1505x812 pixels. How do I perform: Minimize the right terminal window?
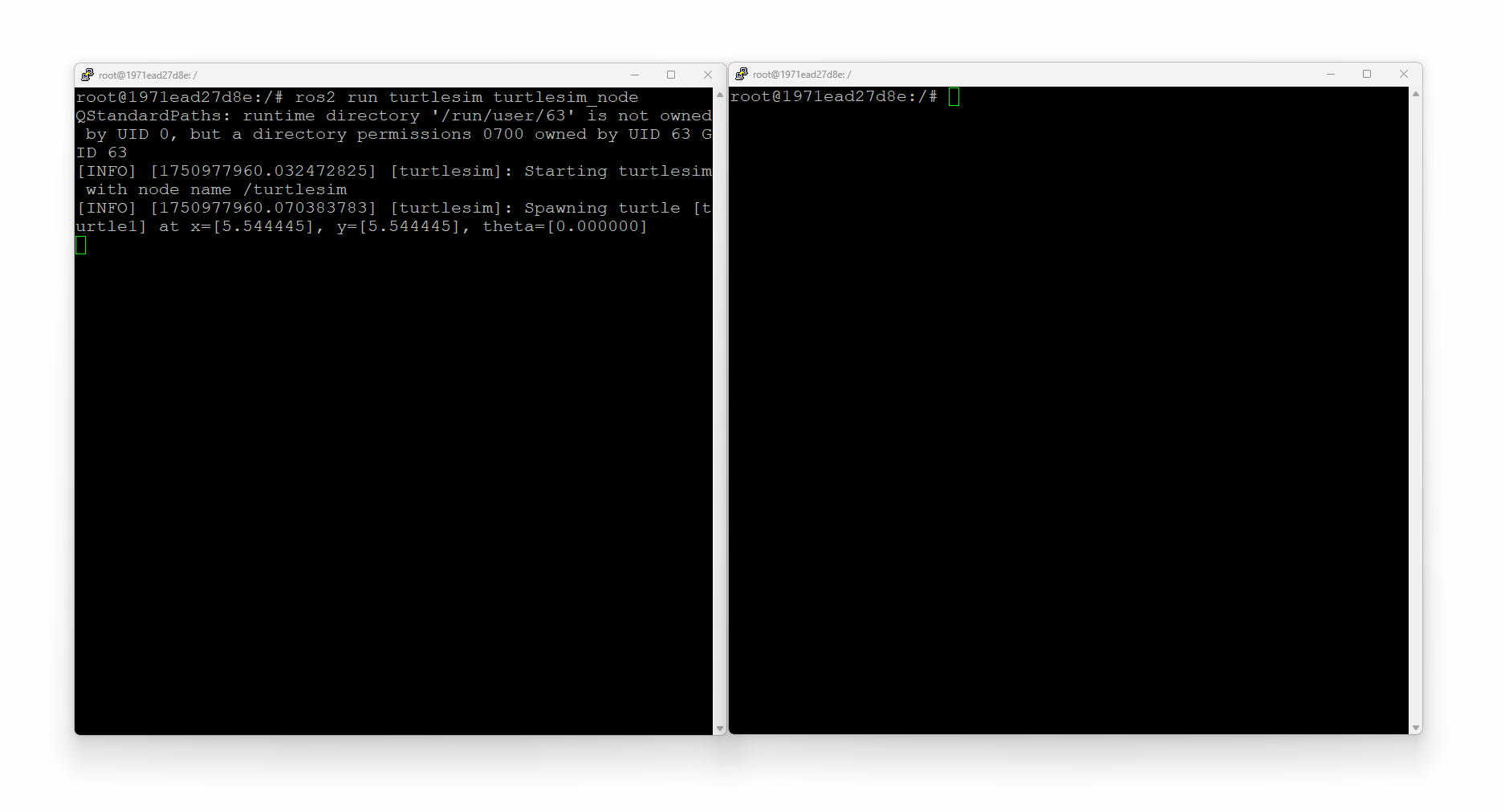click(1331, 74)
